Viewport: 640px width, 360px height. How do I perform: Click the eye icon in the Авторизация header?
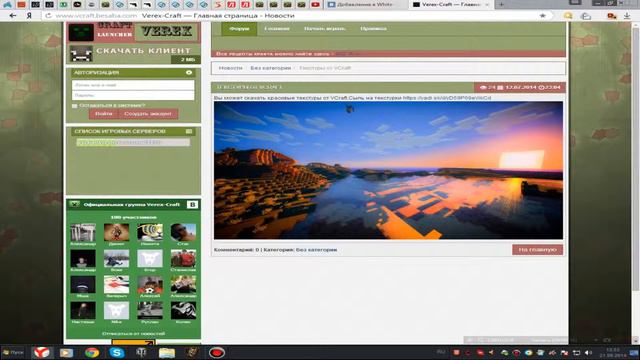point(189,72)
